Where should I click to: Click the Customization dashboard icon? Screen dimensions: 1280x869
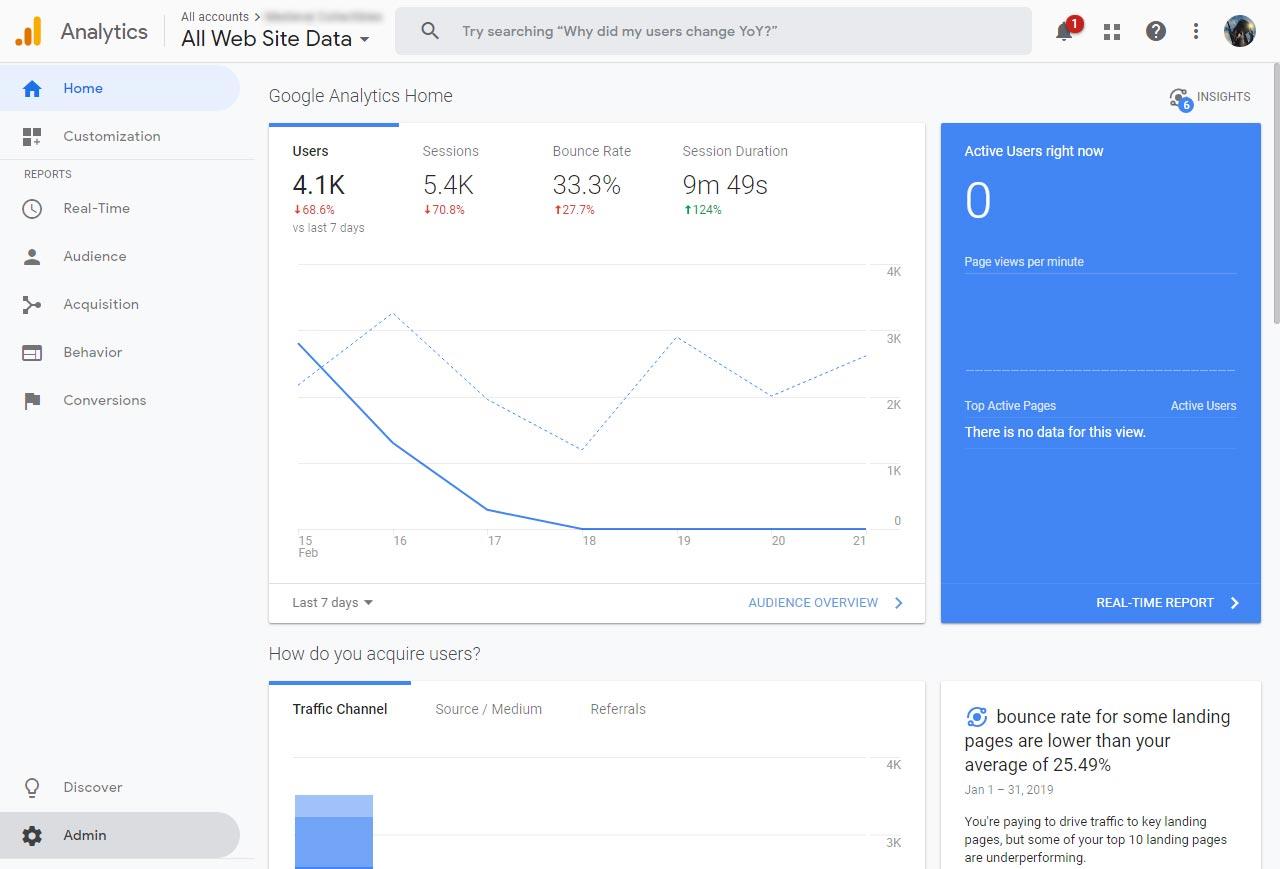coord(32,136)
